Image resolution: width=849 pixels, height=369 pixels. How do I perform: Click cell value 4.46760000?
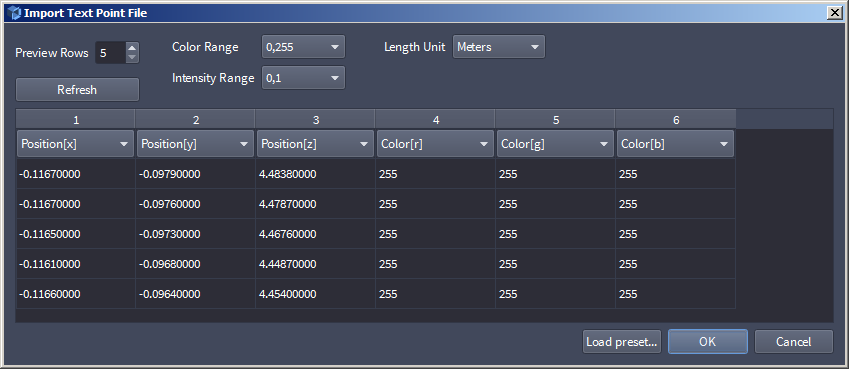[316, 234]
